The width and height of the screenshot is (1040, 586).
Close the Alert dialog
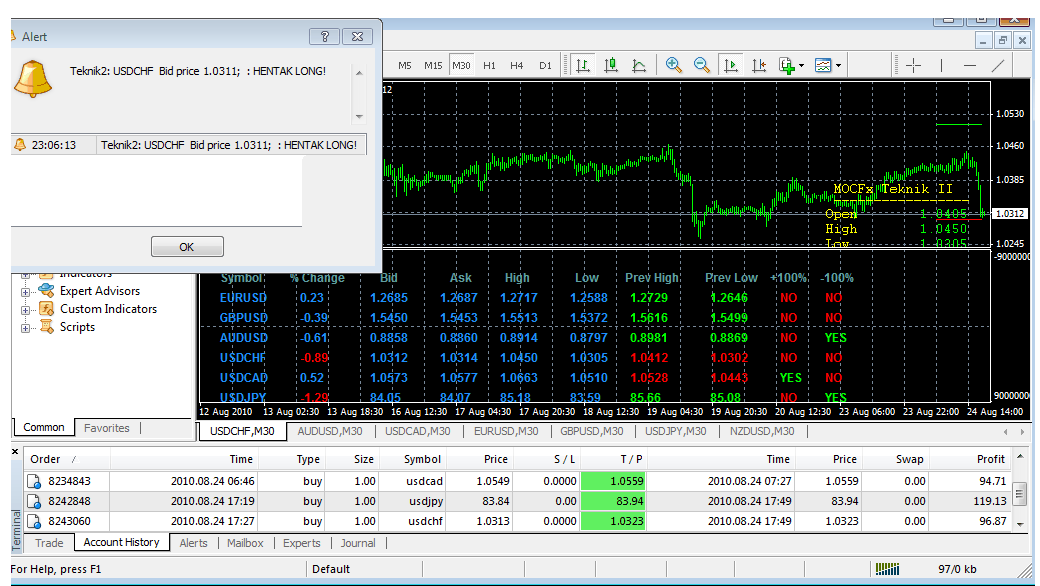358,36
